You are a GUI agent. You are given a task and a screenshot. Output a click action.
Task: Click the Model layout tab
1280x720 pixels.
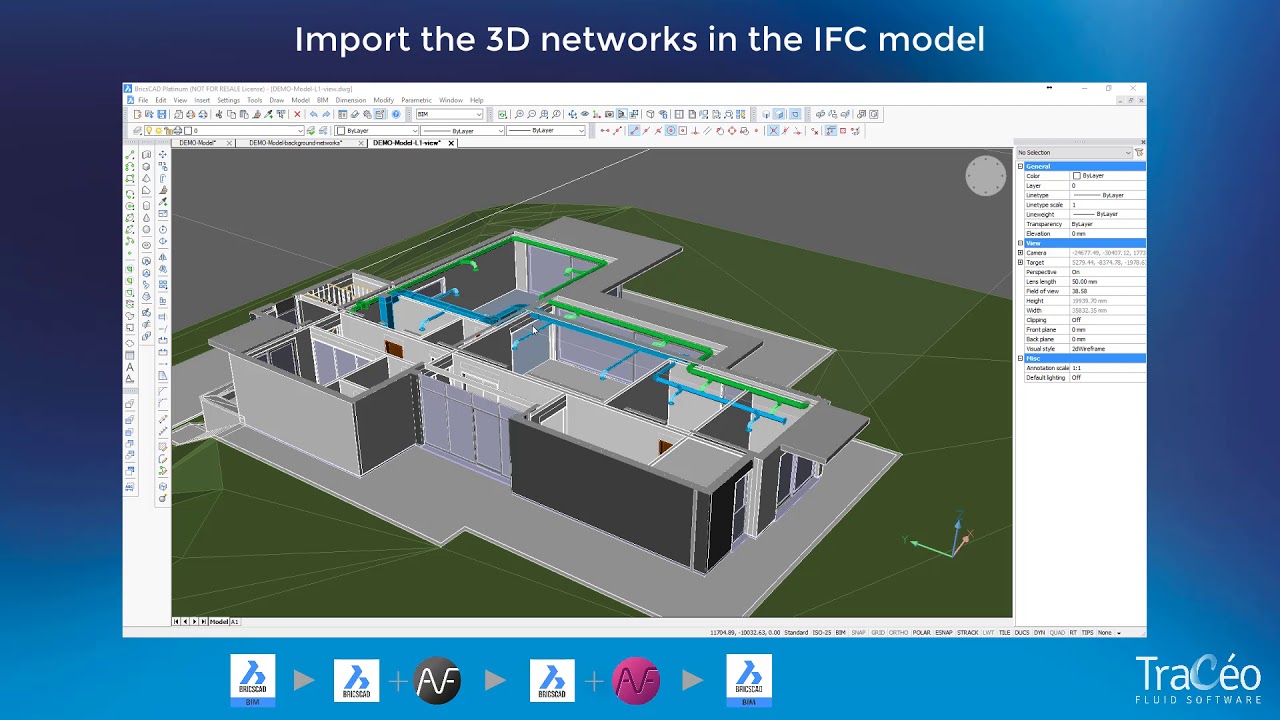pos(218,621)
